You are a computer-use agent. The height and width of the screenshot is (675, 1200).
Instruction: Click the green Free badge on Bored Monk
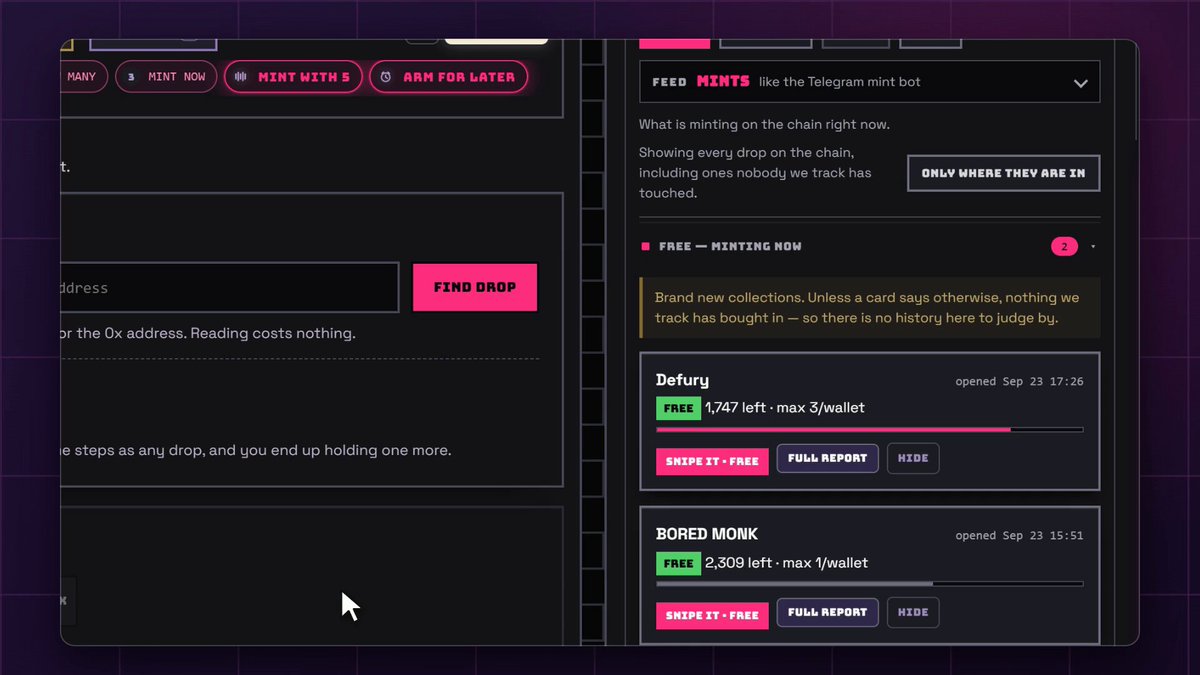pos(678,563)
